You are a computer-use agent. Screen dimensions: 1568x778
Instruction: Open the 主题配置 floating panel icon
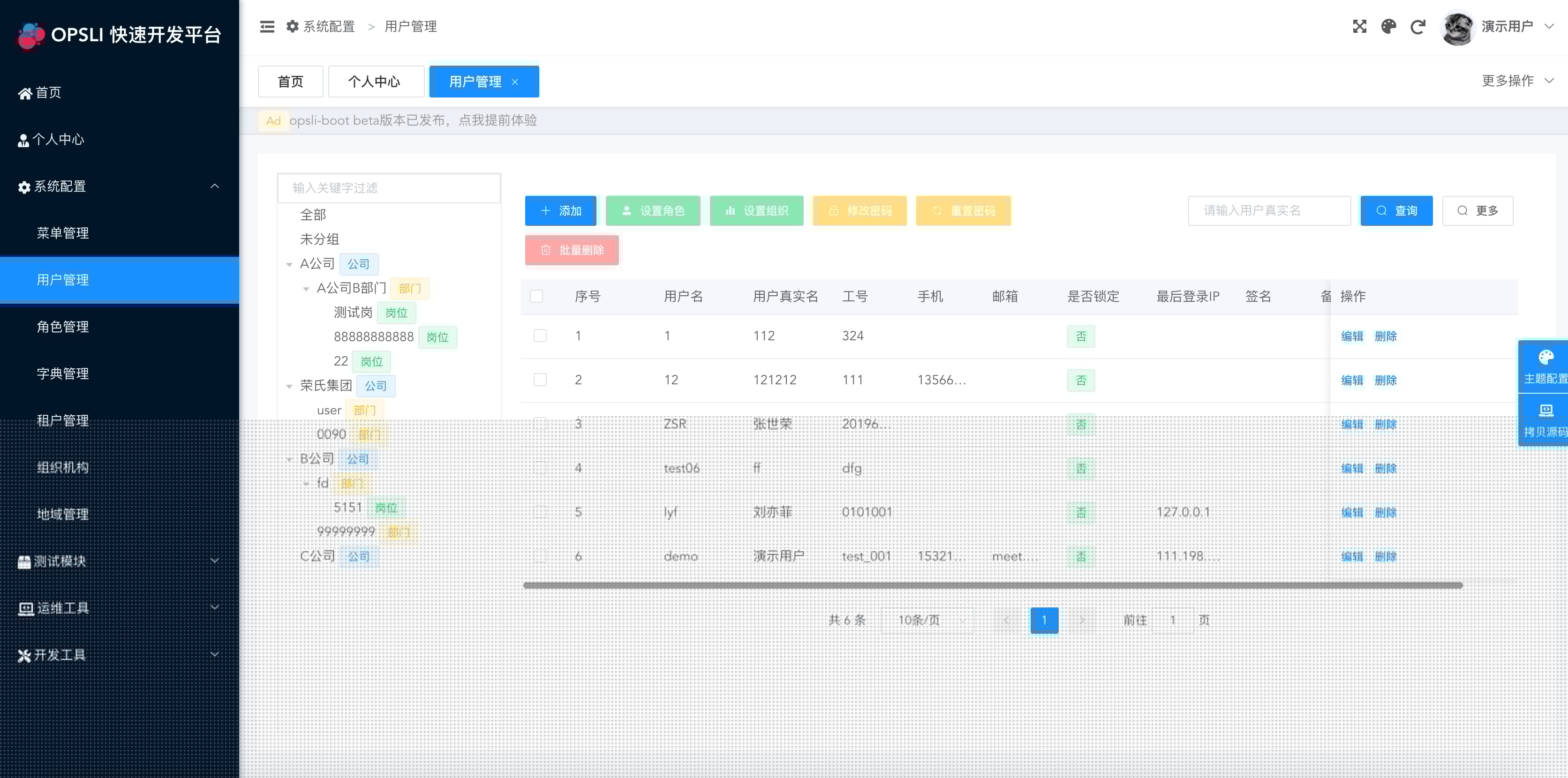1545,358
